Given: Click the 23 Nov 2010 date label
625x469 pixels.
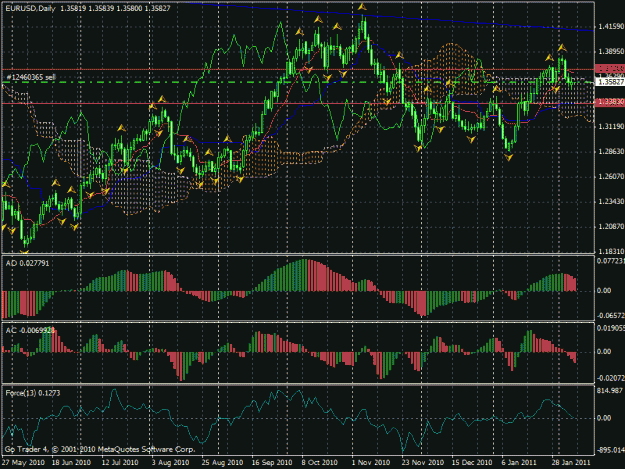Looking at the screenshot, I should 423,463.
